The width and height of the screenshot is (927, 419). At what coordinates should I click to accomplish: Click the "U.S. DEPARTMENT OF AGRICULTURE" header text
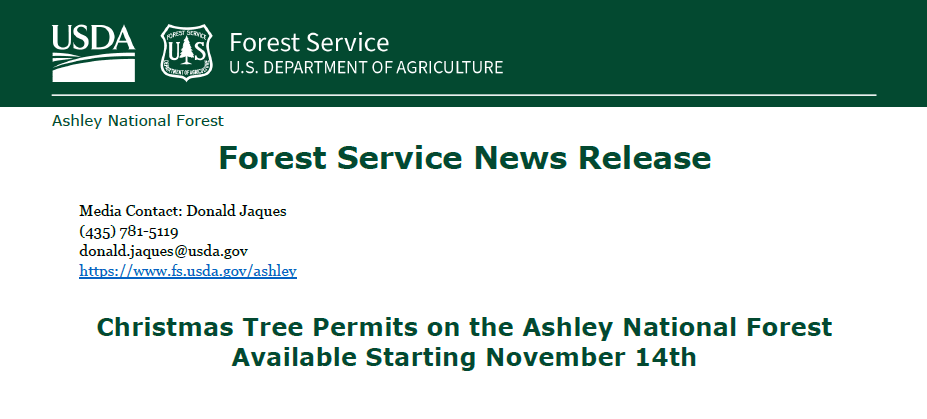point(366,69)
